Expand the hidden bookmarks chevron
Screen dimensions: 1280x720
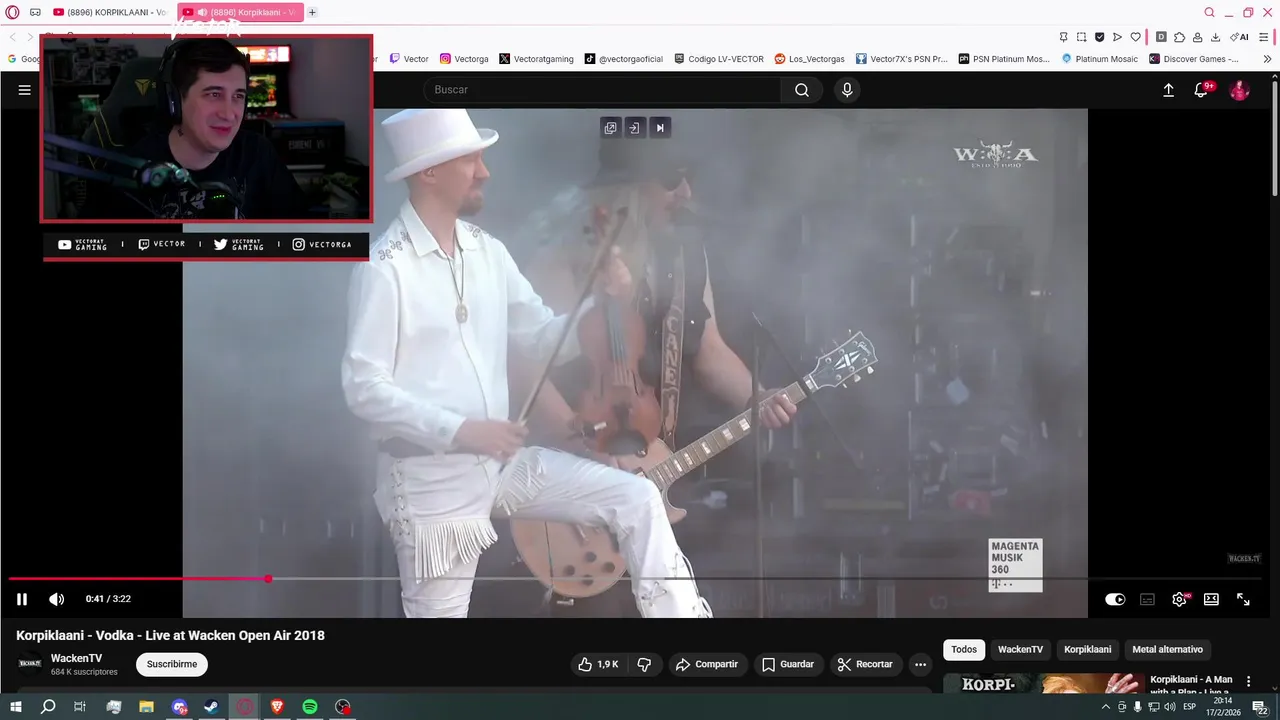click(x=1268, y=59)
